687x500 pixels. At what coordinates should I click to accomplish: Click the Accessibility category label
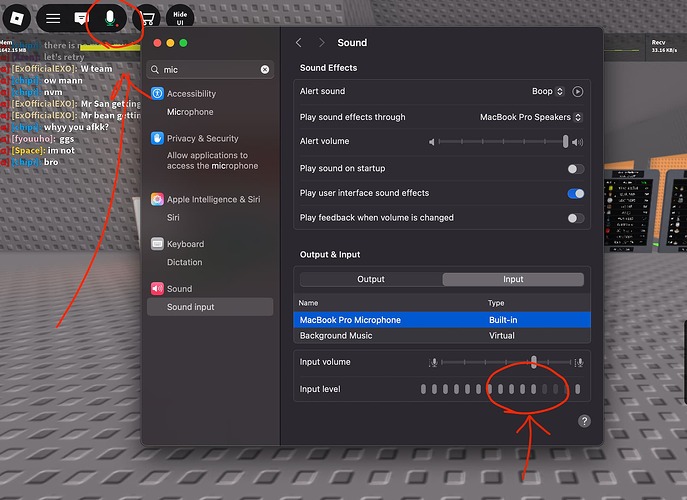pos(191,94)
